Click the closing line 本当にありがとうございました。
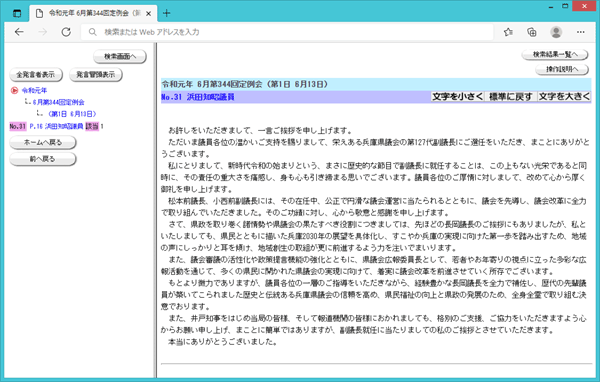 pos(222,342)
